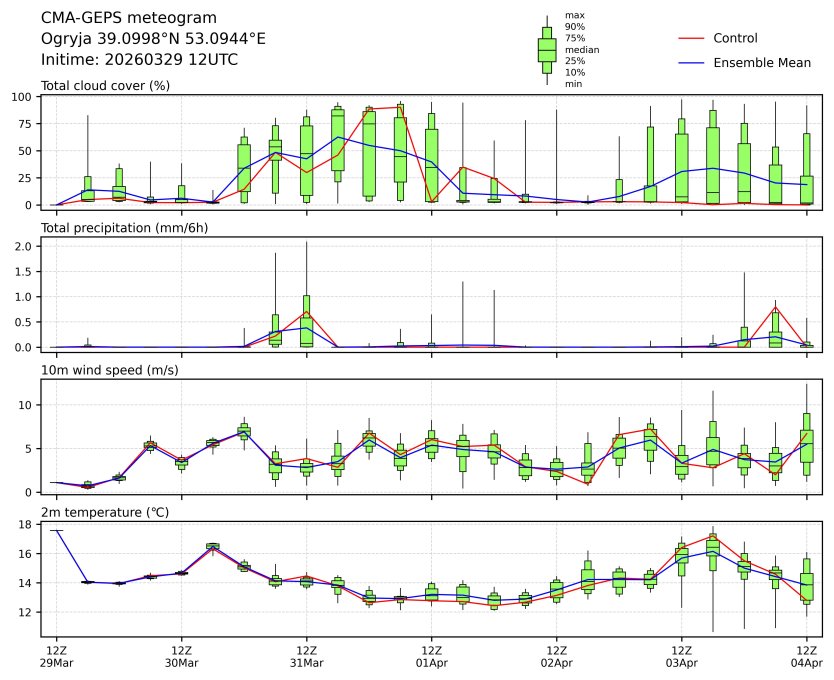Click the 100 tick on cloud cover axis
Screen dimensions: 834x680
click(x=26, y=97)
